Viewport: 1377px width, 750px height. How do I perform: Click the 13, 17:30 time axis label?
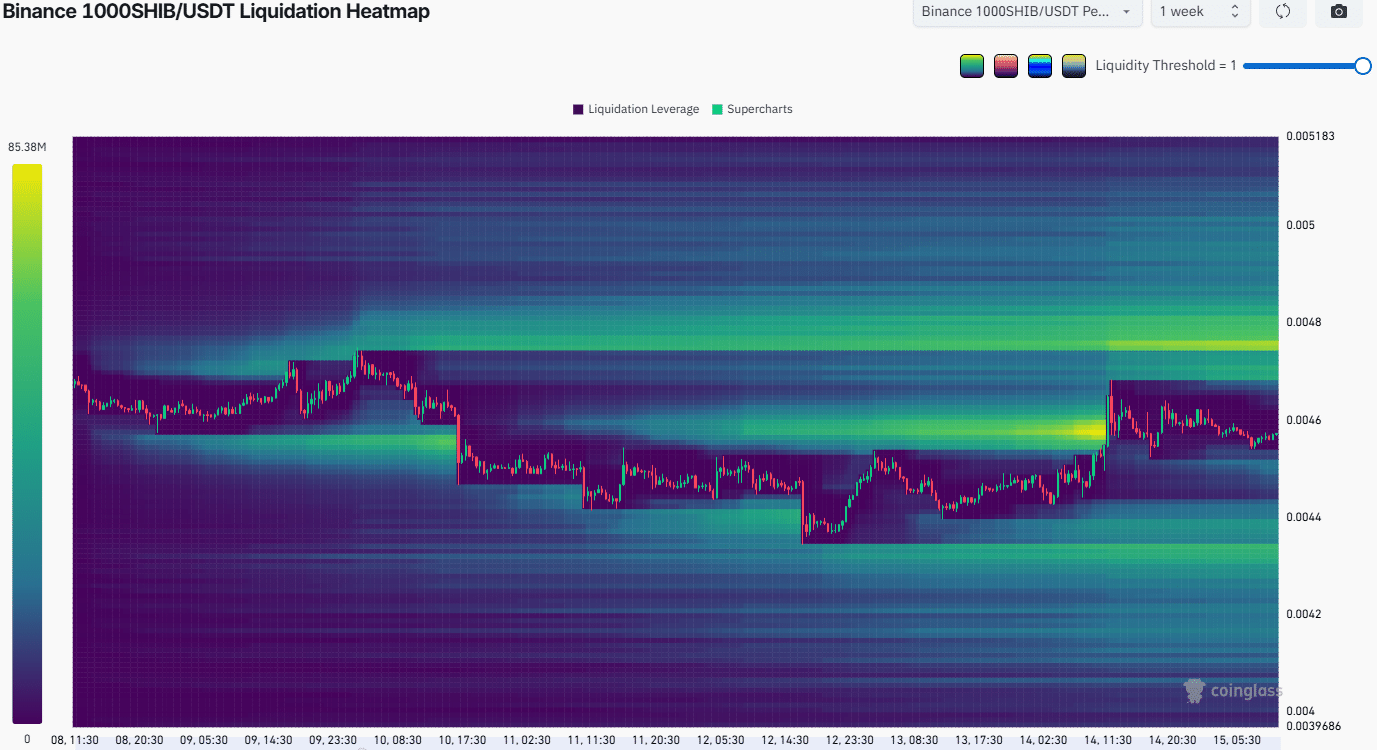(979, 740)
